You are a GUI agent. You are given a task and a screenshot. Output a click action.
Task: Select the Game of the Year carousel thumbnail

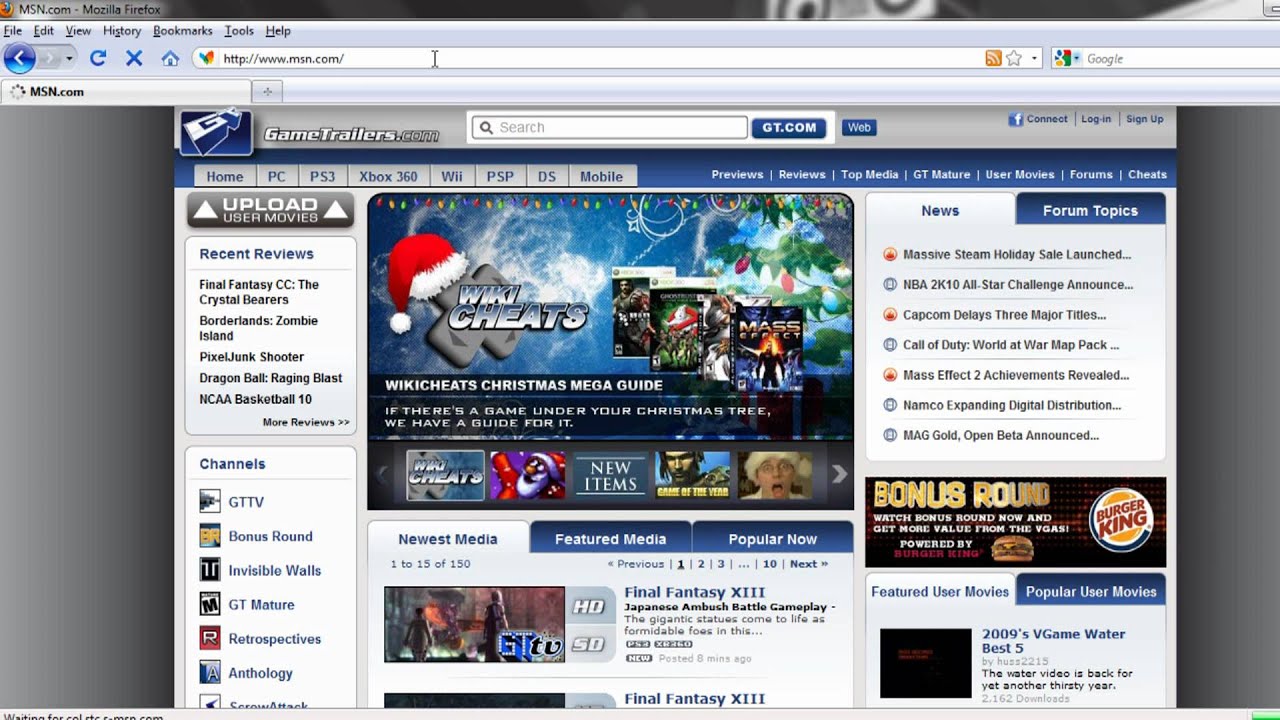[692, 475]
